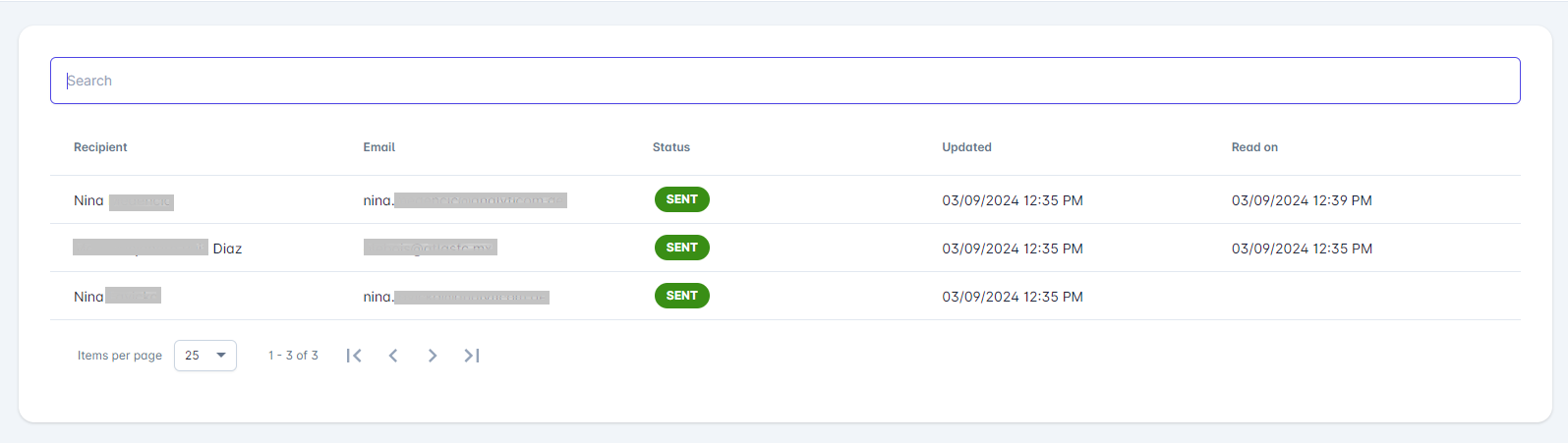Open the Items per page dropdown

pyautogui.click(x=205, y=356)
